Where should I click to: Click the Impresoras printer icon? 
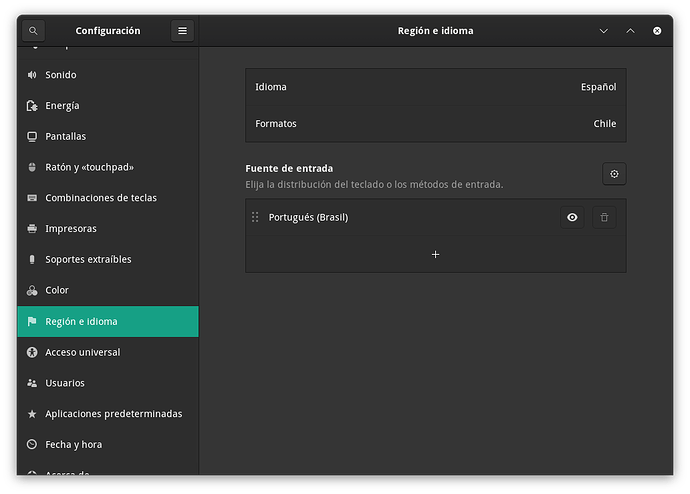(33, 229)
